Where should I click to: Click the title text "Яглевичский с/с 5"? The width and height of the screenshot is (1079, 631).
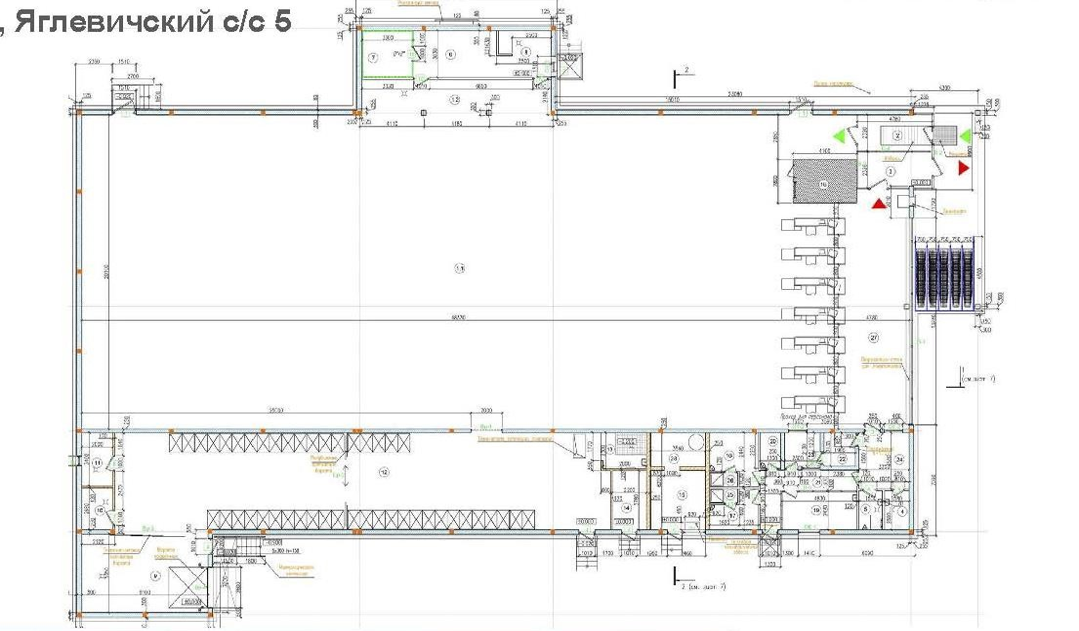tap(150, 20)
